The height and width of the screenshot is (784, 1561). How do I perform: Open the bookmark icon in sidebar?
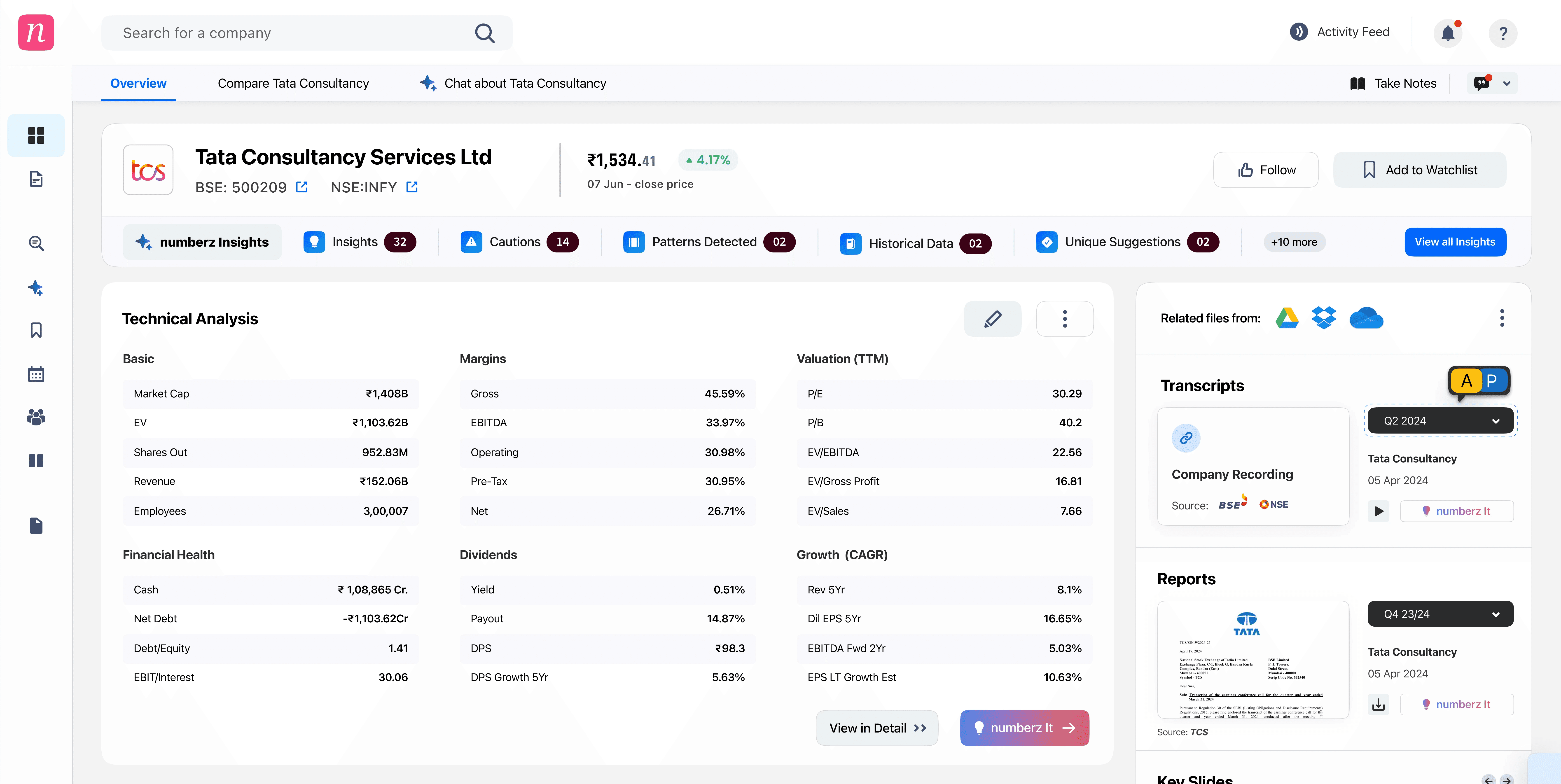pyautogui.click(x=36, y=330)
